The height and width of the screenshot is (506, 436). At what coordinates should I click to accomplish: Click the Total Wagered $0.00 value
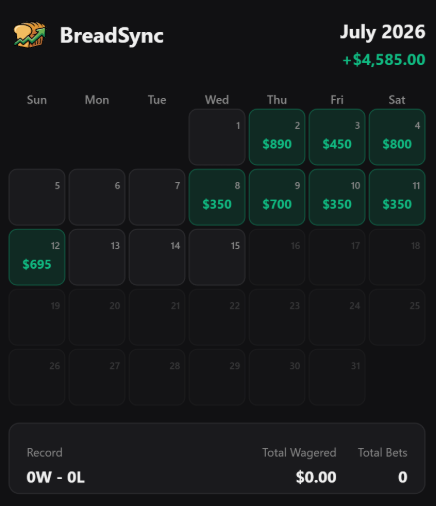[x=316, y=477]
